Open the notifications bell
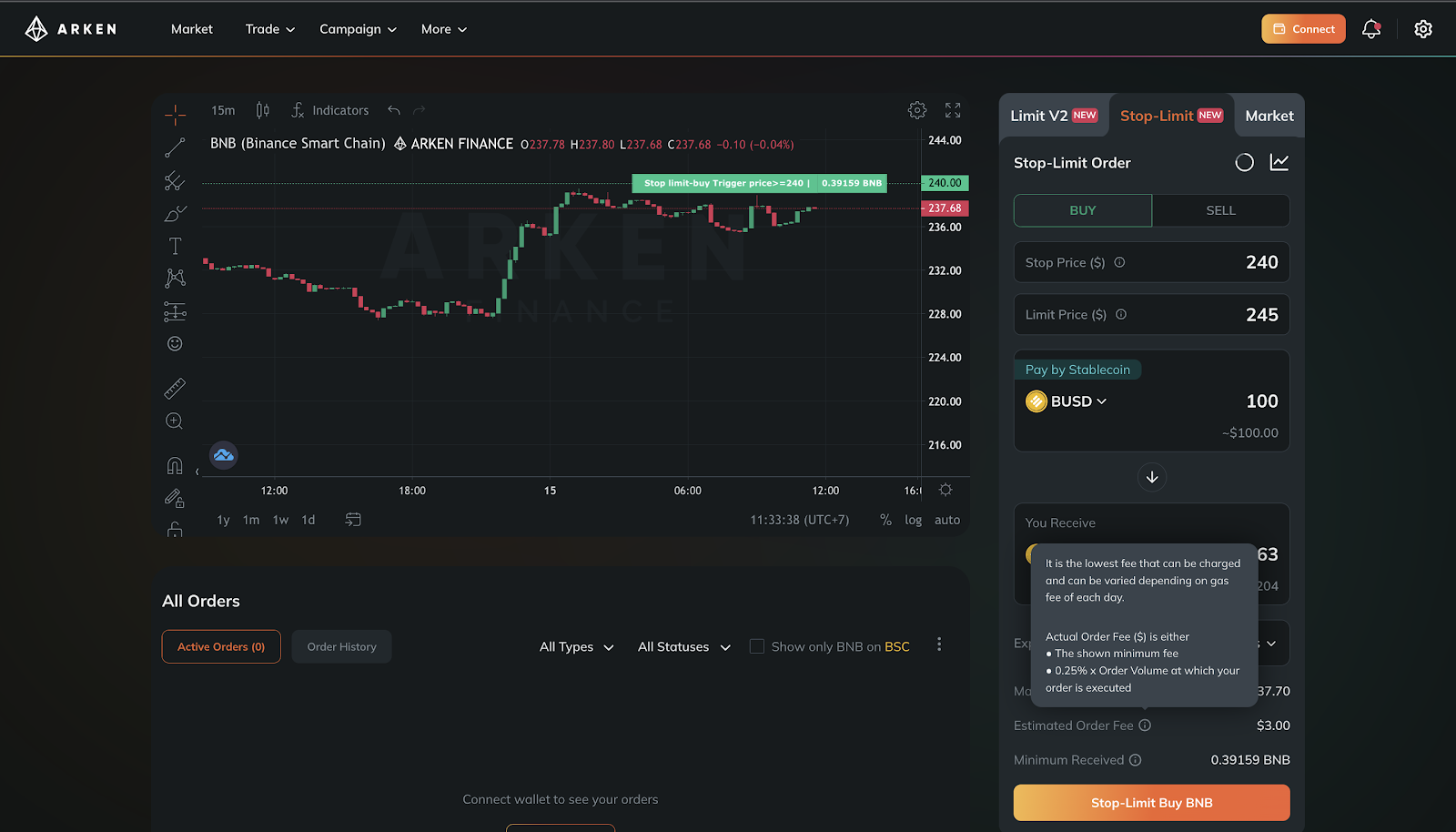Image resolution: width=1456 pixels, height=832 pixels. pos(1371,29)
